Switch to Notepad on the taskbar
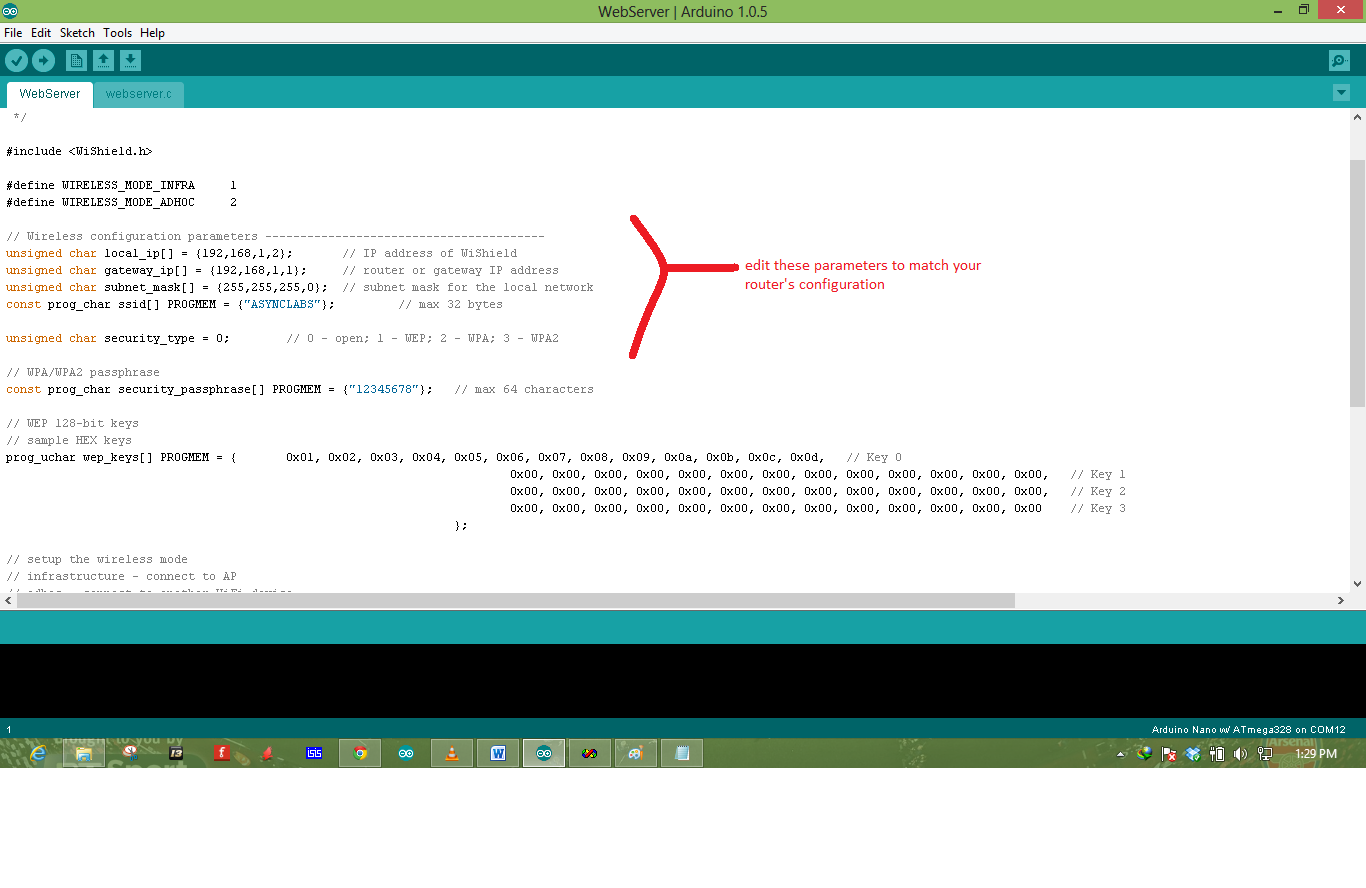Image resolution: width=1366 pixels, height=888 pixels. click(x=682, y=753)
